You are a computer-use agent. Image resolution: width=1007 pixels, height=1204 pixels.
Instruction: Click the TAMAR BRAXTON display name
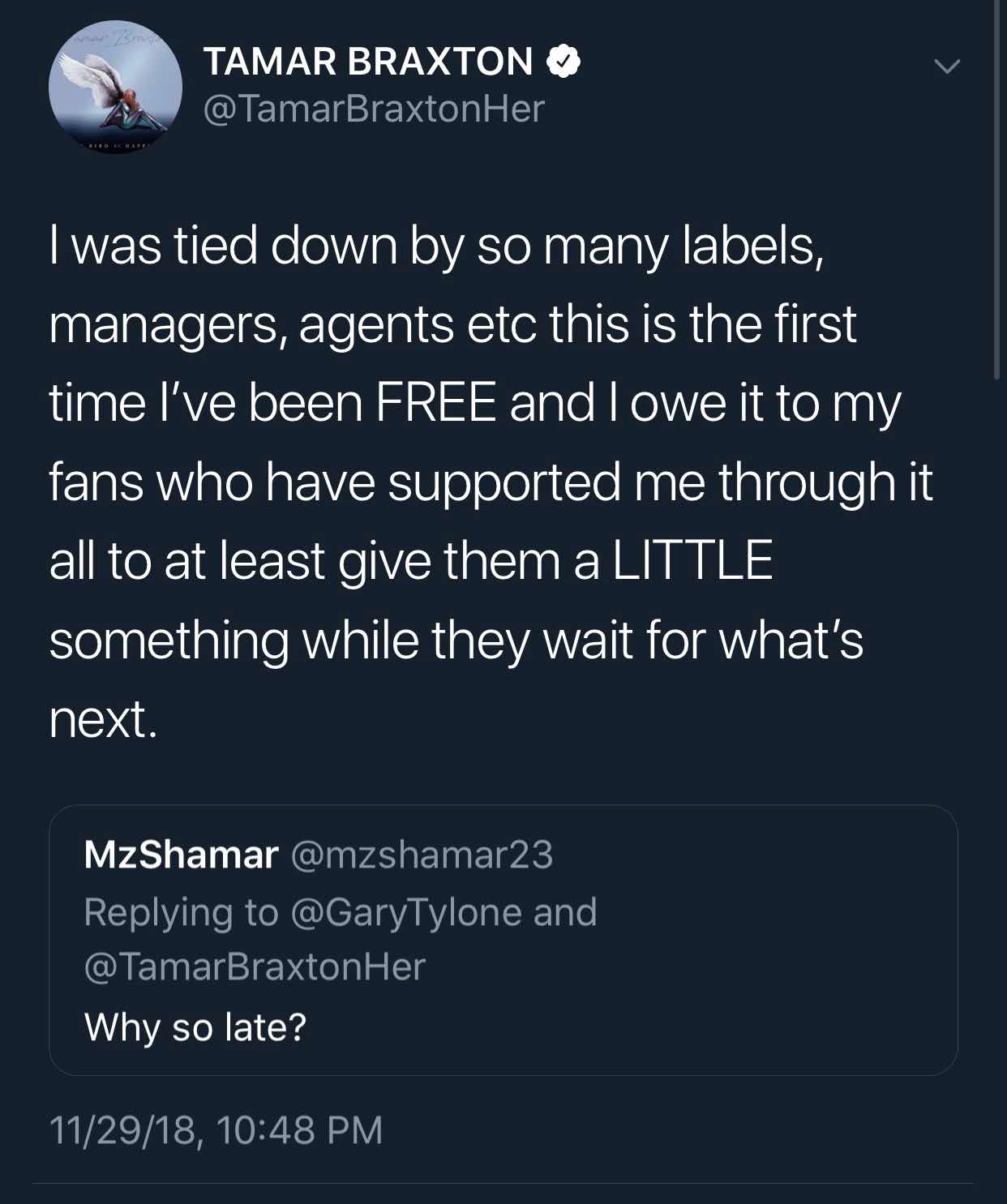368,62
